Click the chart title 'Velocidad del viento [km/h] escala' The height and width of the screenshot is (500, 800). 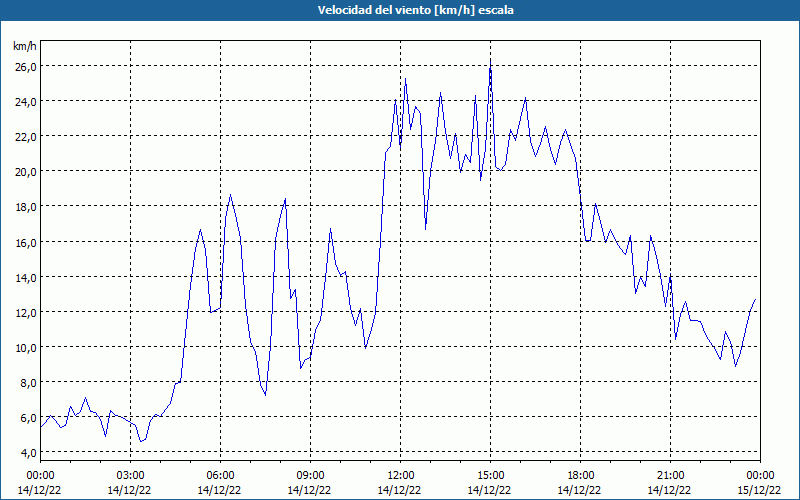[x=415, y=10]
